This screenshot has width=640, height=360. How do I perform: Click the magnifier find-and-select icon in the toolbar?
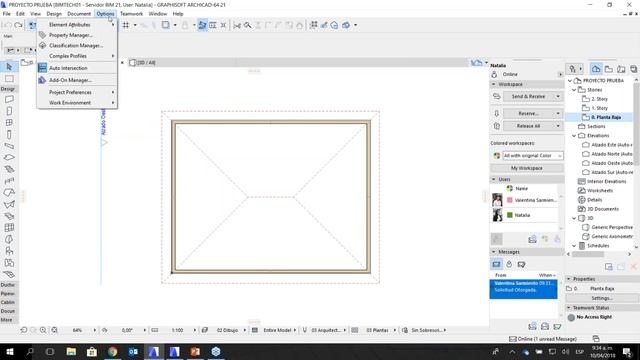point(247,25)
